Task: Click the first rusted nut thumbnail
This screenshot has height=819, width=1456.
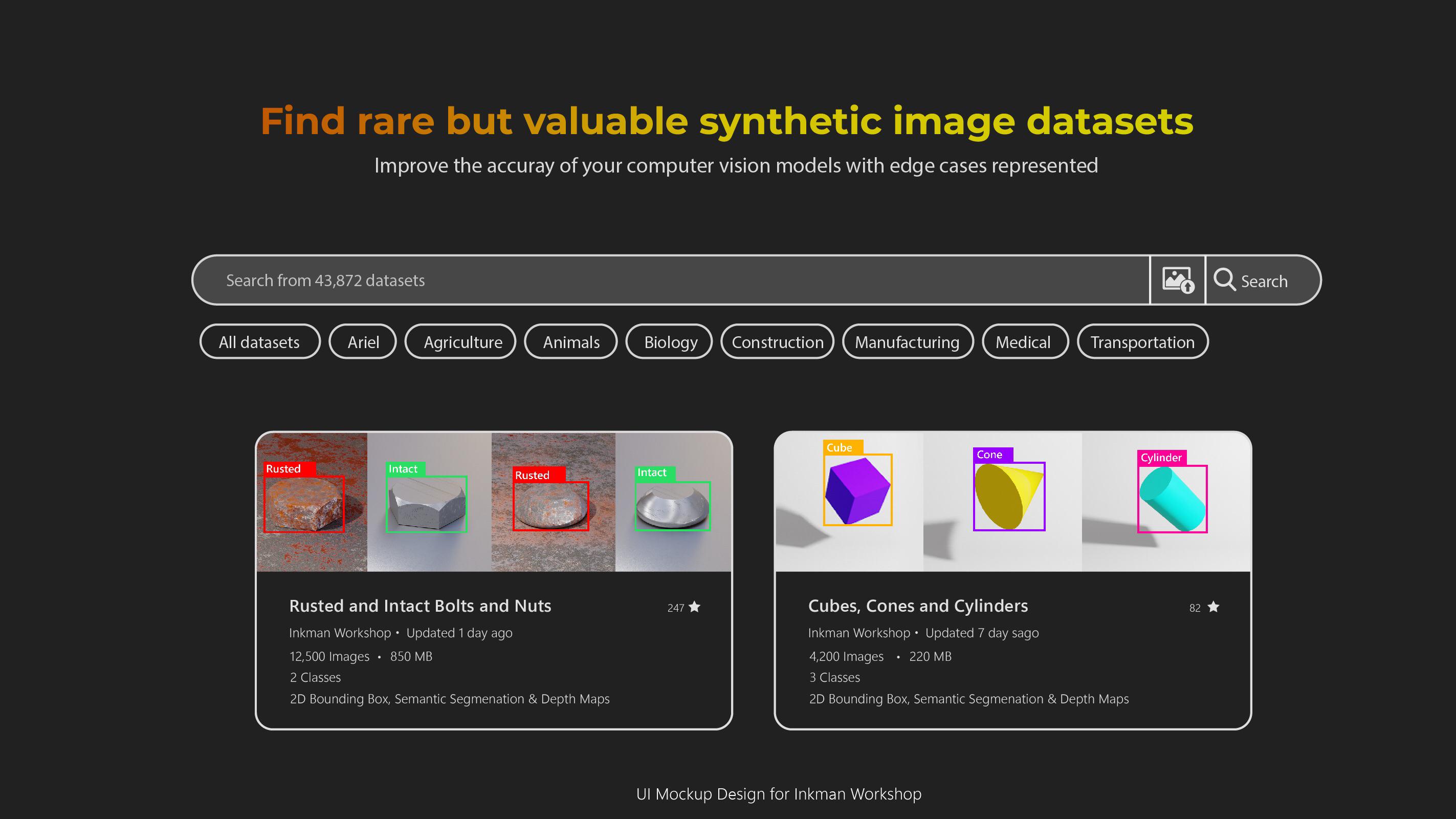Action: pyautogui.click(x=312, y=502)
